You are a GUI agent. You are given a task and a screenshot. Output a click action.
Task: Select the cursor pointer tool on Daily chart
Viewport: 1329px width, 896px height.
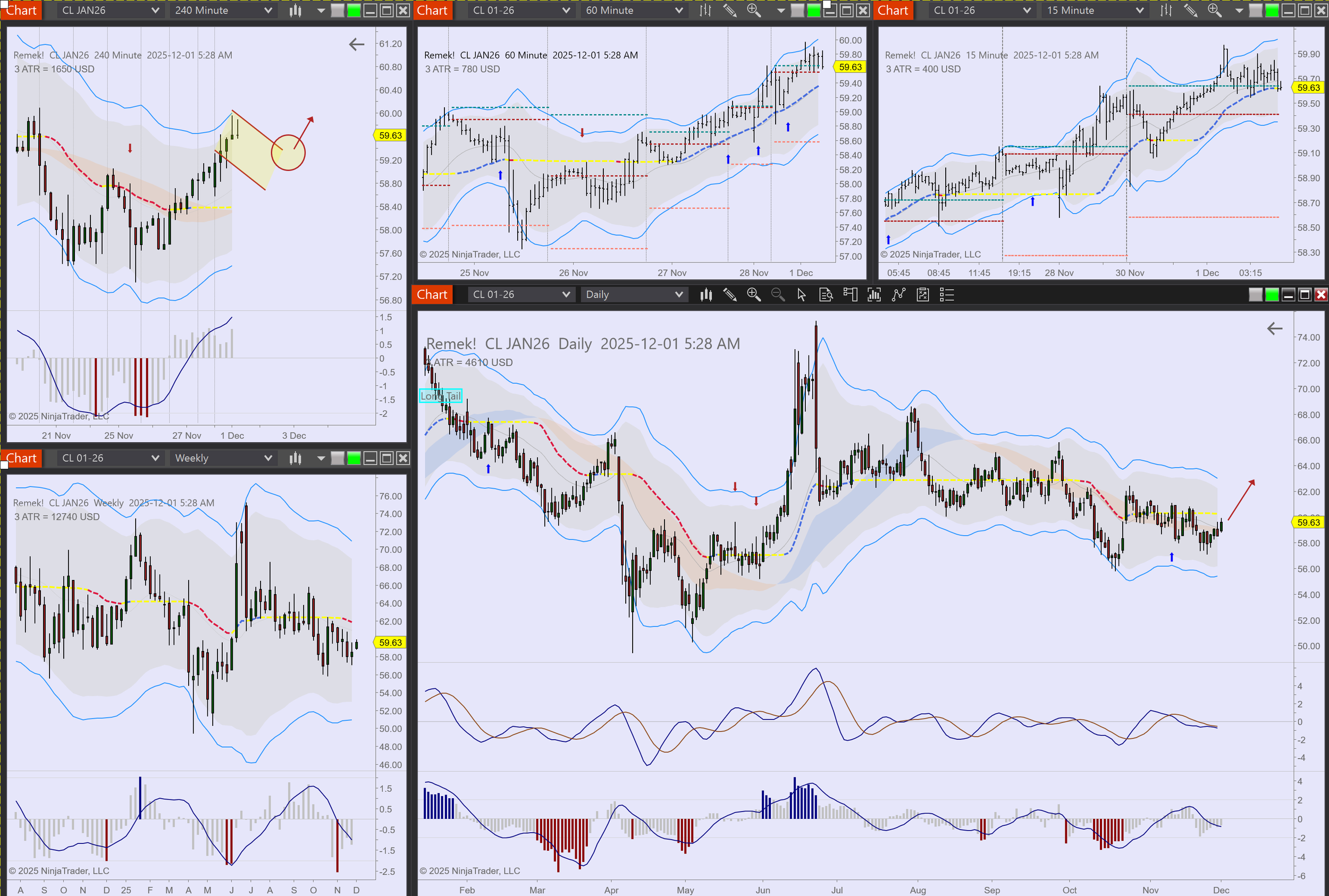[x=802, y=295]
